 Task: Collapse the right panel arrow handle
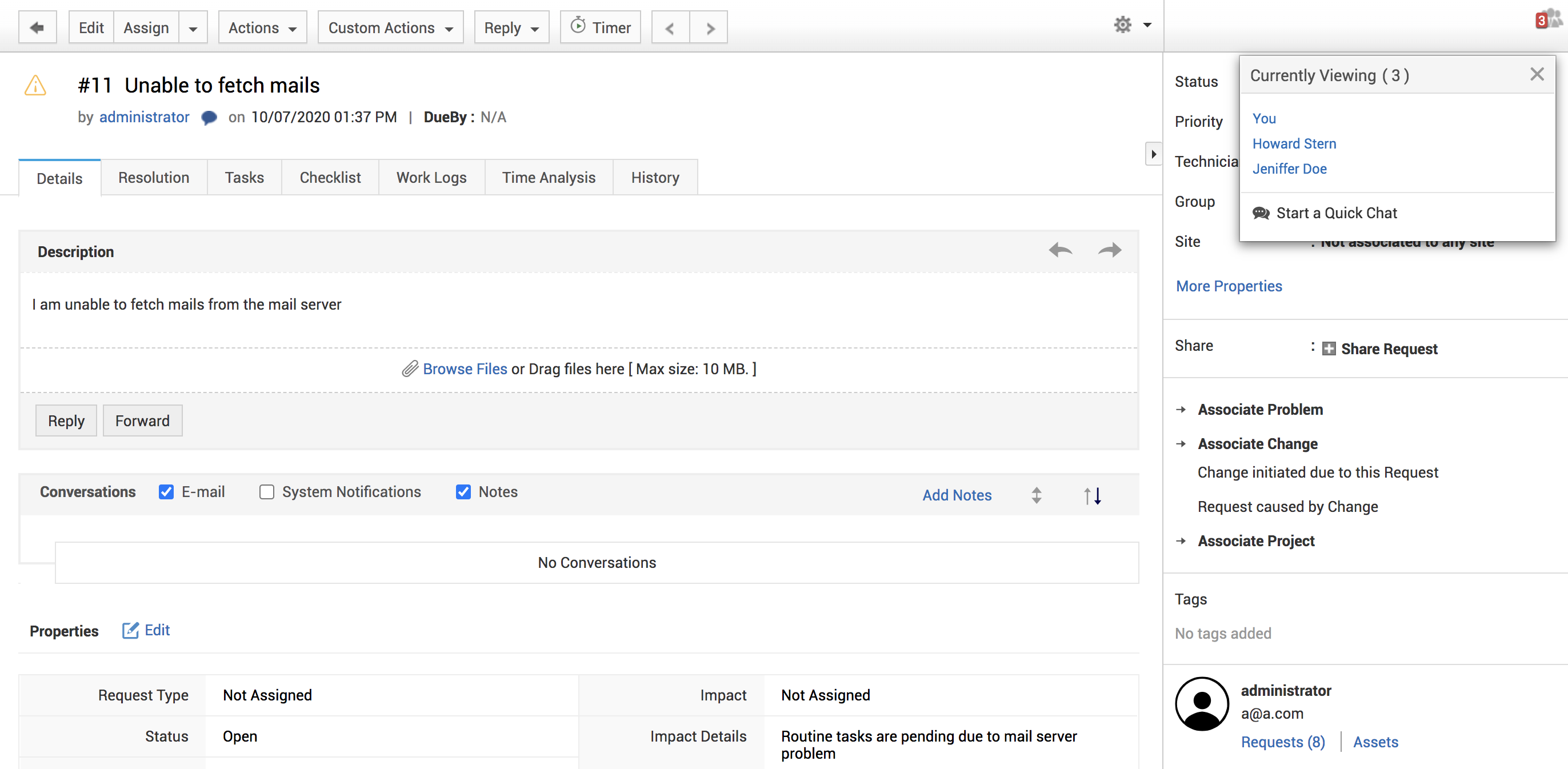[1153, 154]
